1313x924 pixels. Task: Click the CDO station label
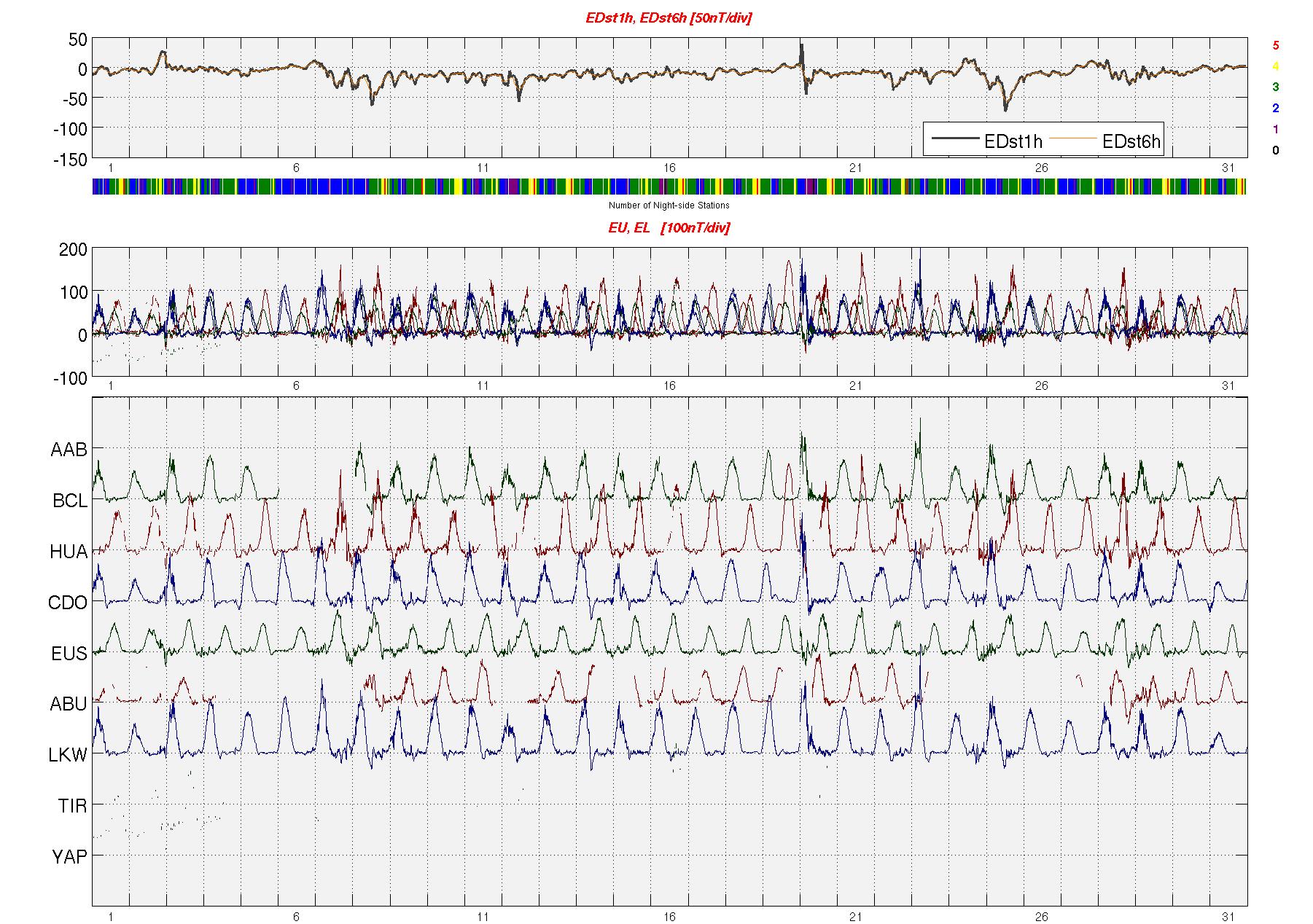(x=68, y=603)
